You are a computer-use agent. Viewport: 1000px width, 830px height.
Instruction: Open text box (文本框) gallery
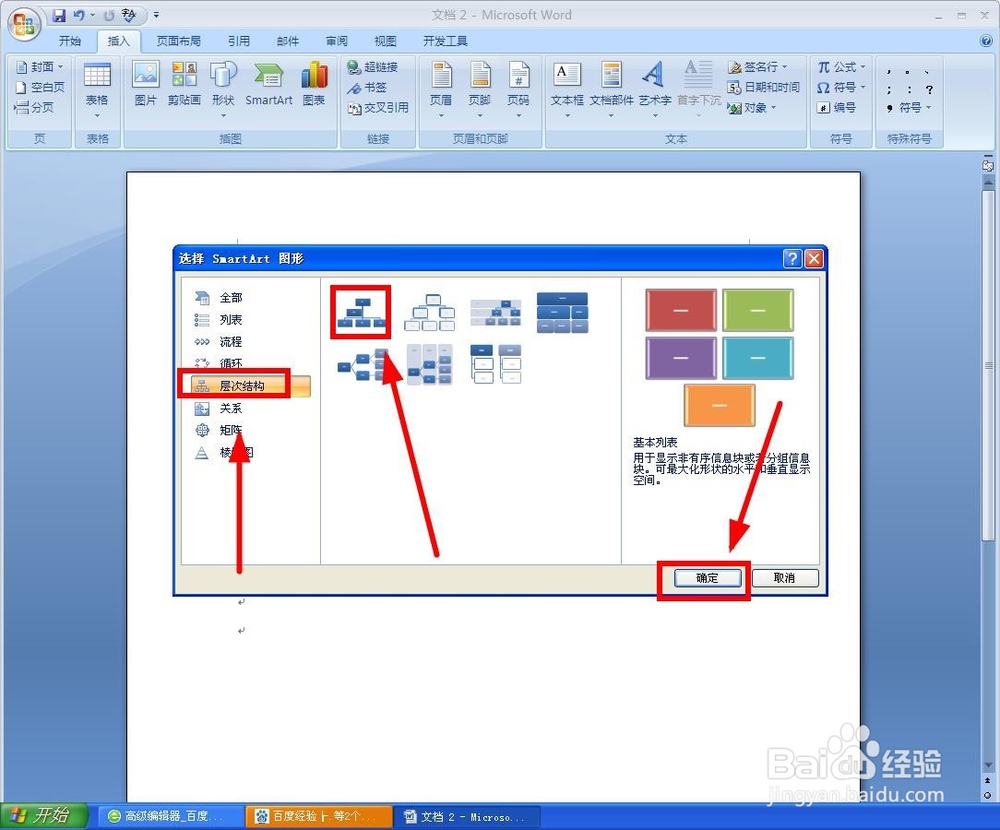567,89
